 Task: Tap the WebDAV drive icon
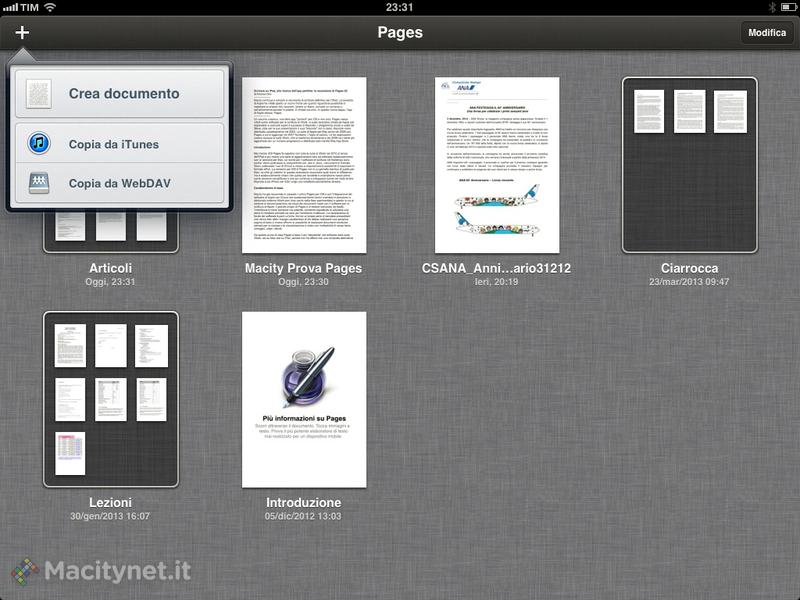point(39,183)
